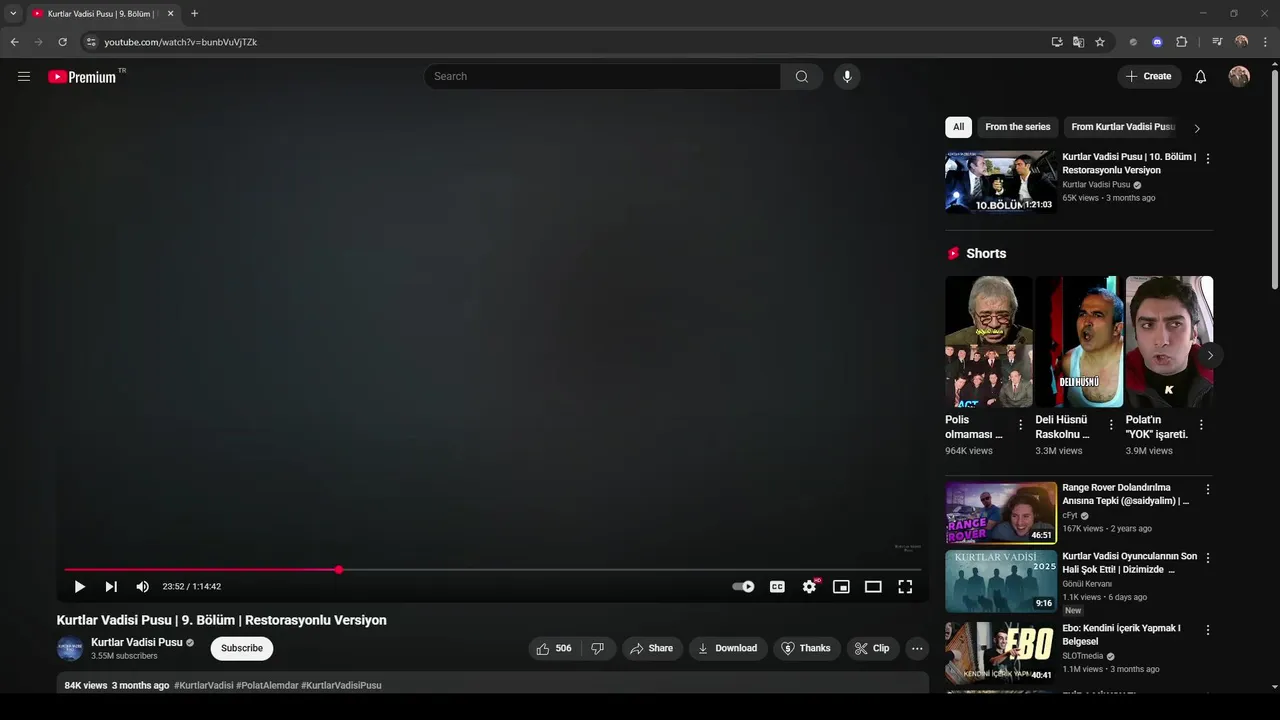Image resolution: width=1280 pixels, height=720 pixels.
Task: Open options for Polis olmaması short
Action: [1021, 425]
